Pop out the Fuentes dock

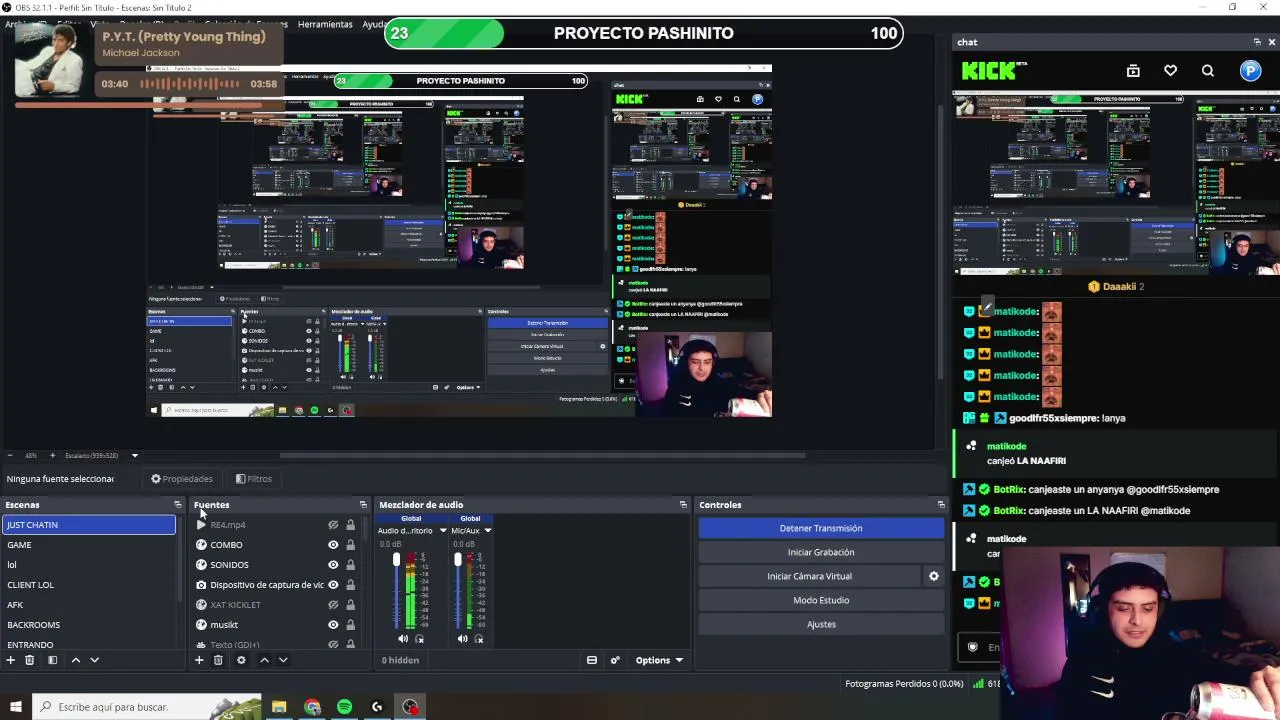[363, 505]
